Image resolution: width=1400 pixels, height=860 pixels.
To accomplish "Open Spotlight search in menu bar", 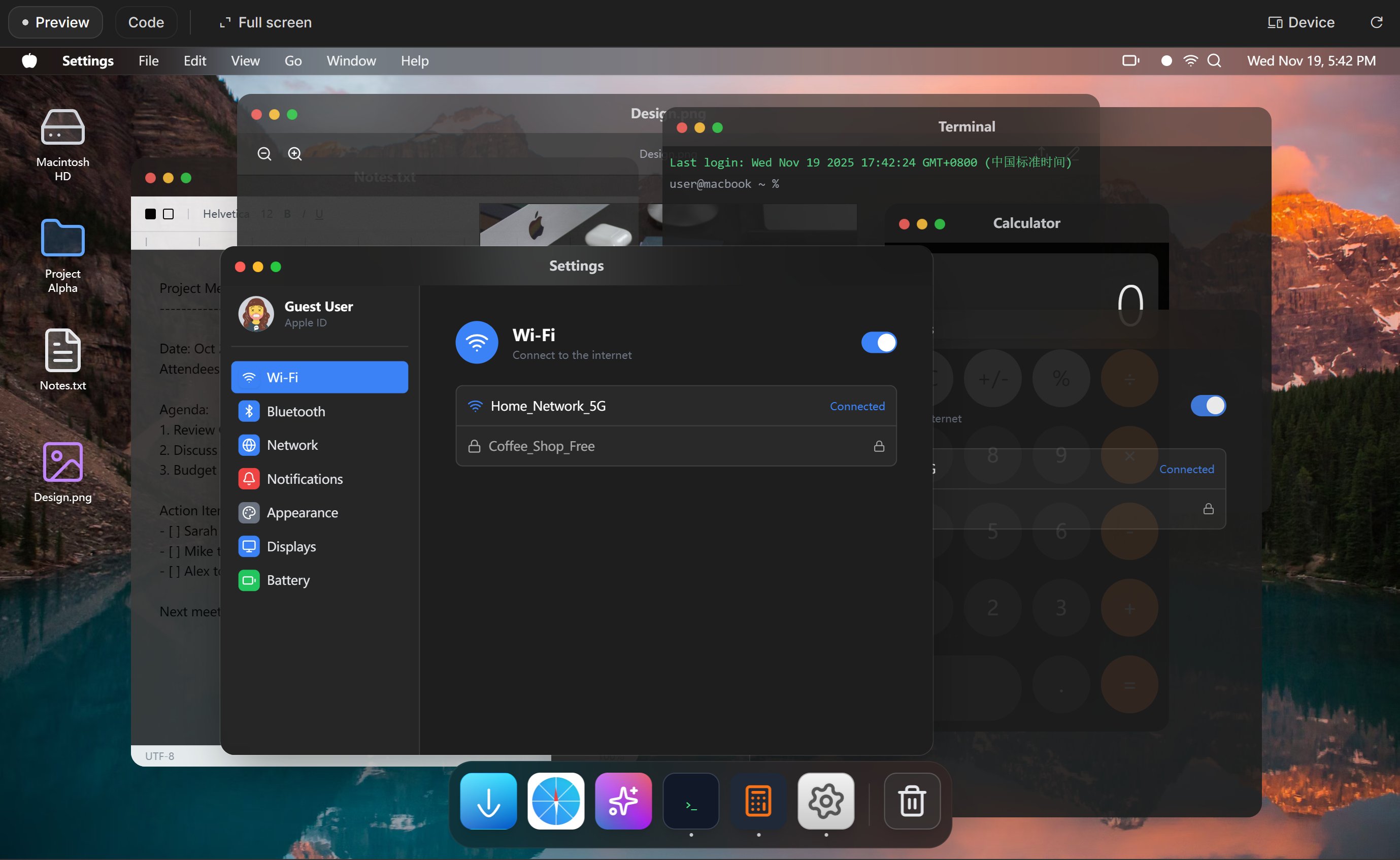I will (1214, 61).
